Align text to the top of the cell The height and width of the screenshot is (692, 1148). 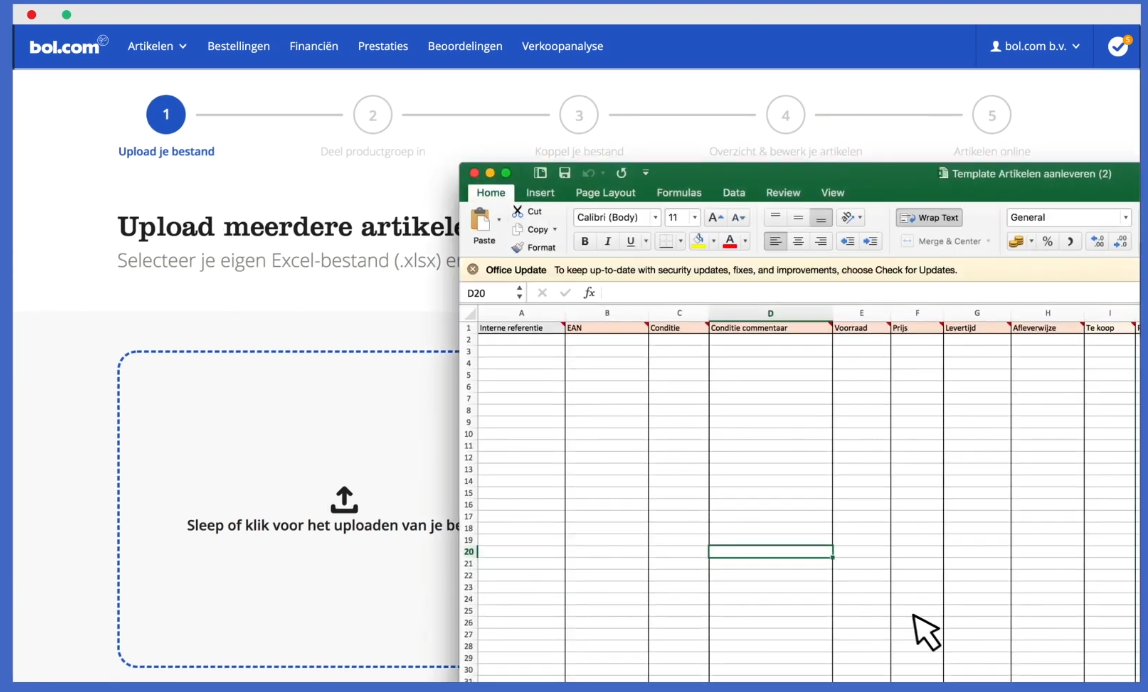775,217
